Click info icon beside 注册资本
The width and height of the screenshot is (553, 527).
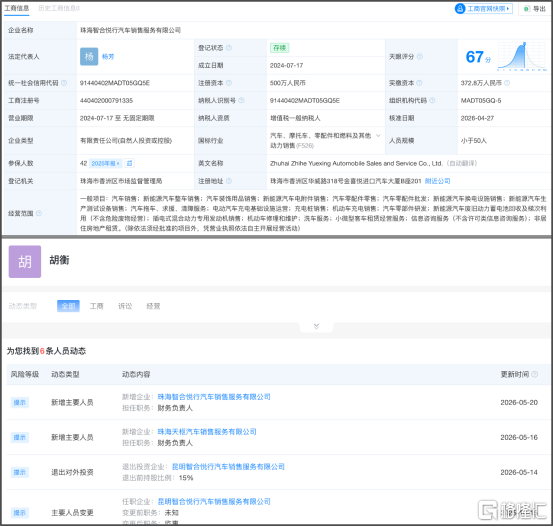click(229, 83)
